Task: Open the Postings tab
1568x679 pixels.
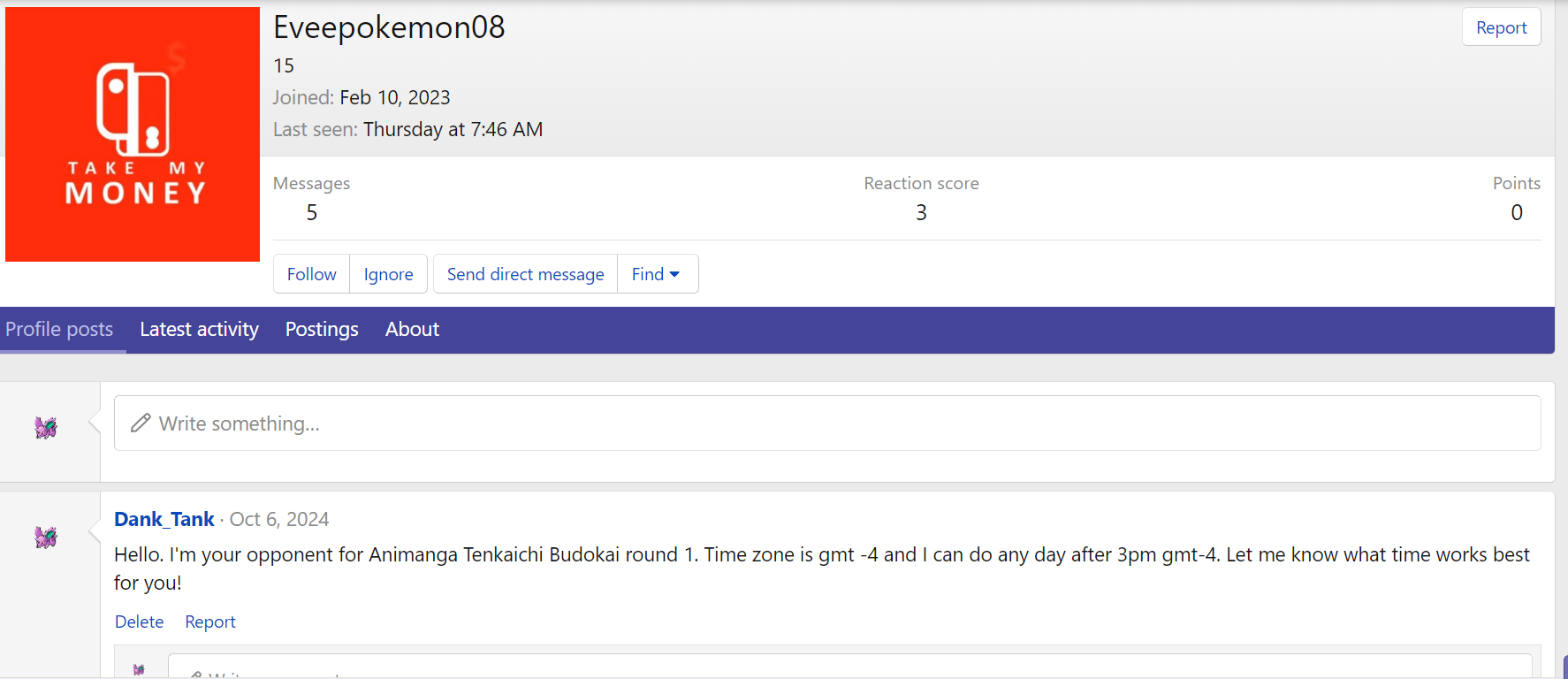Action: [x=322, y=330]
